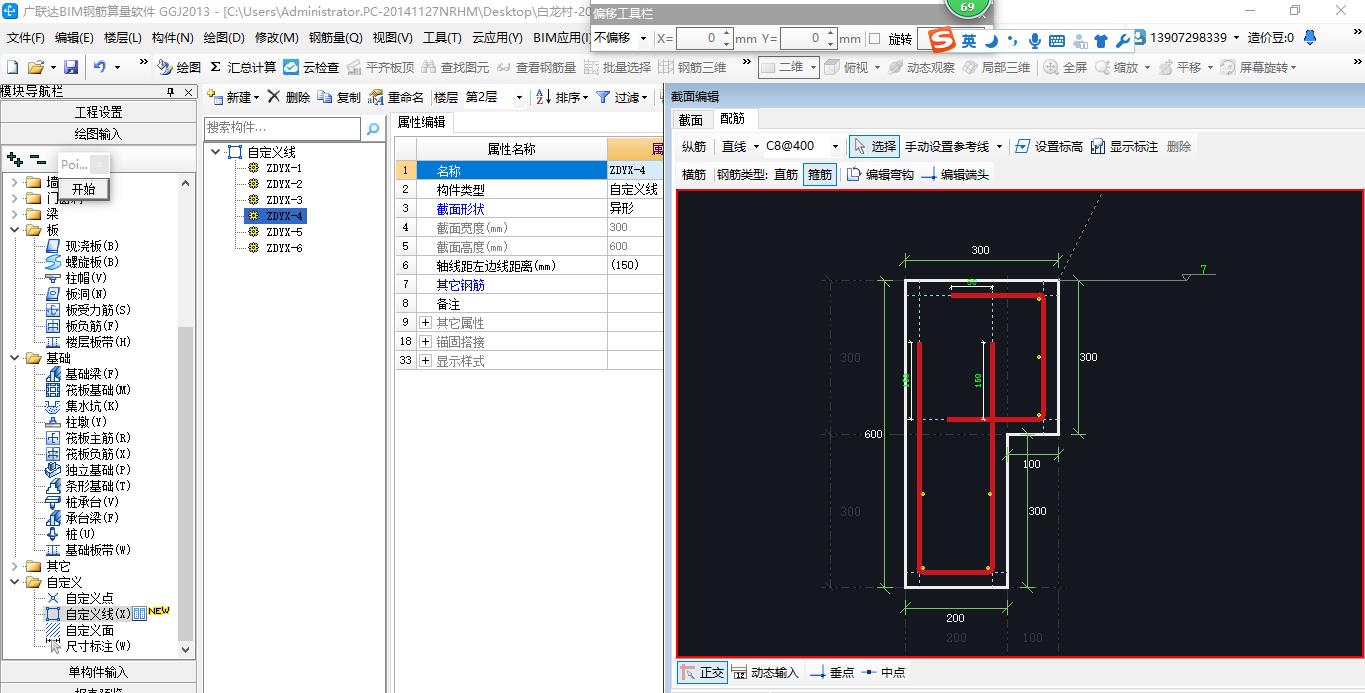This screenshot has height=693, width=1365.
Task: Click the 搜索构件 search input field
Action: point(282,128)
